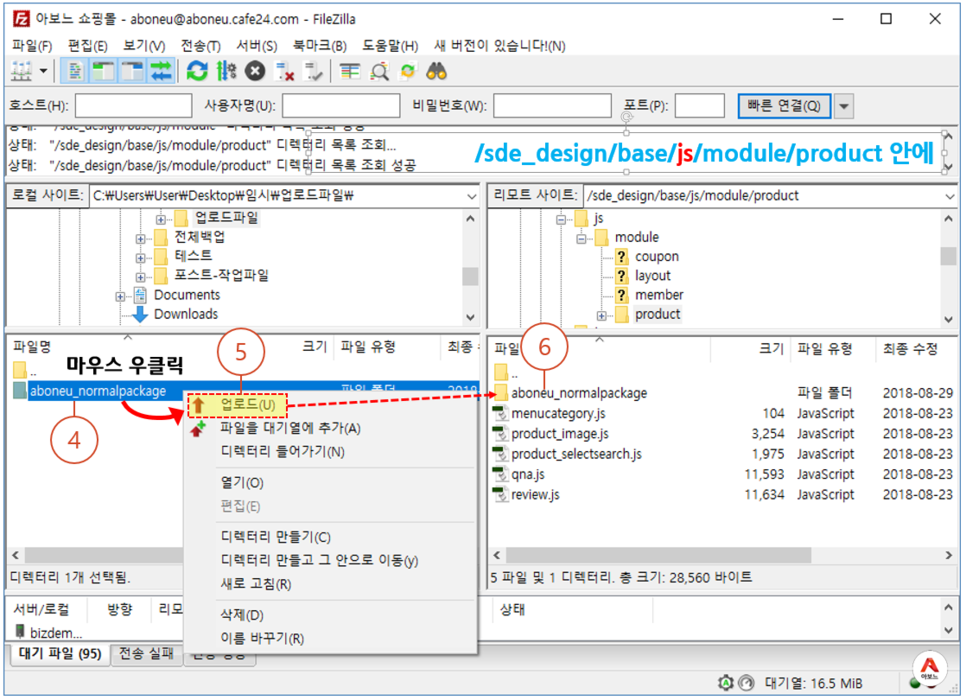
Task: Choose 파일을 대기열에 추가(A) menu entry
Action: (290, 428)
